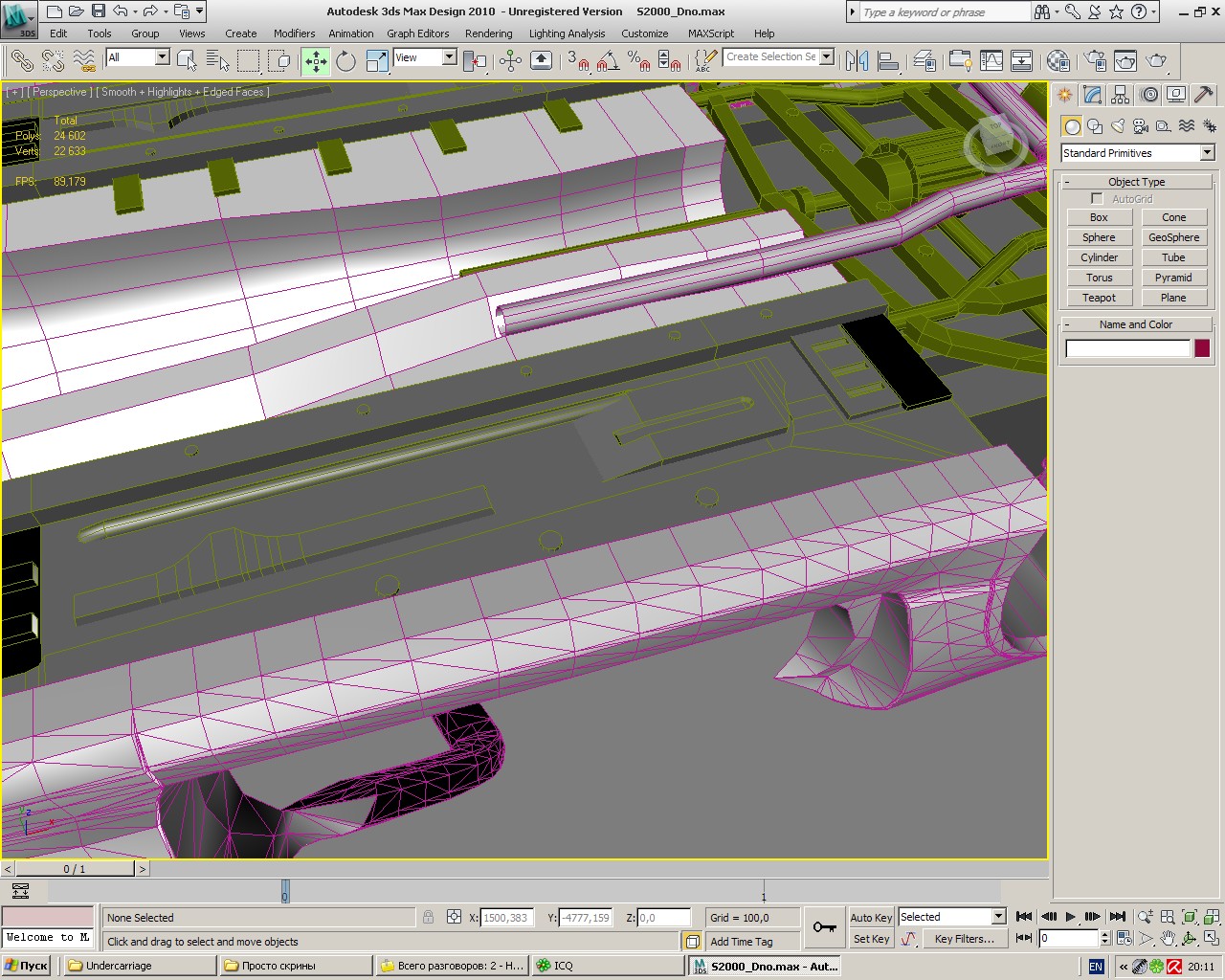
Task: Select the Select and Link tool
Action: tap(21, 61)
